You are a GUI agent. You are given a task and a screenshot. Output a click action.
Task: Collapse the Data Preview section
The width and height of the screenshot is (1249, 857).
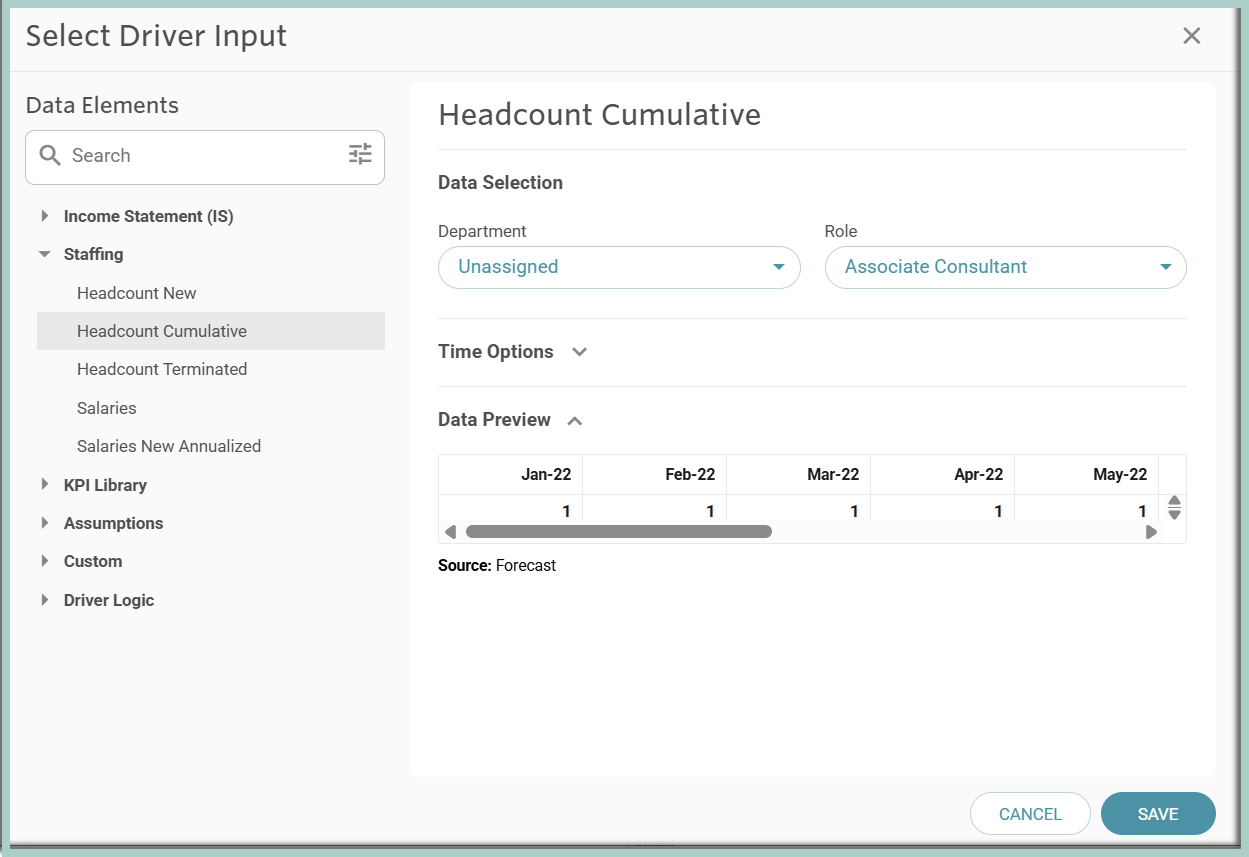click(x=575, y=420)
